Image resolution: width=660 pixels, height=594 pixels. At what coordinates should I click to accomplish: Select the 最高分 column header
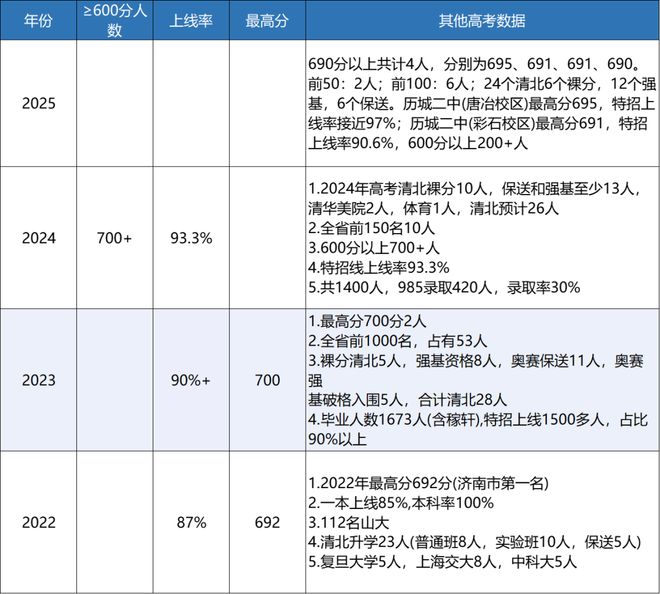click(x=263, y=21)
